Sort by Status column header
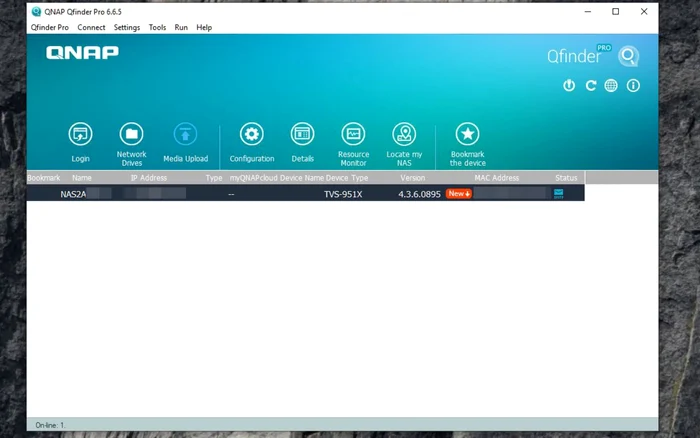Screen dimensions: 700x438 tap(566, 178)
